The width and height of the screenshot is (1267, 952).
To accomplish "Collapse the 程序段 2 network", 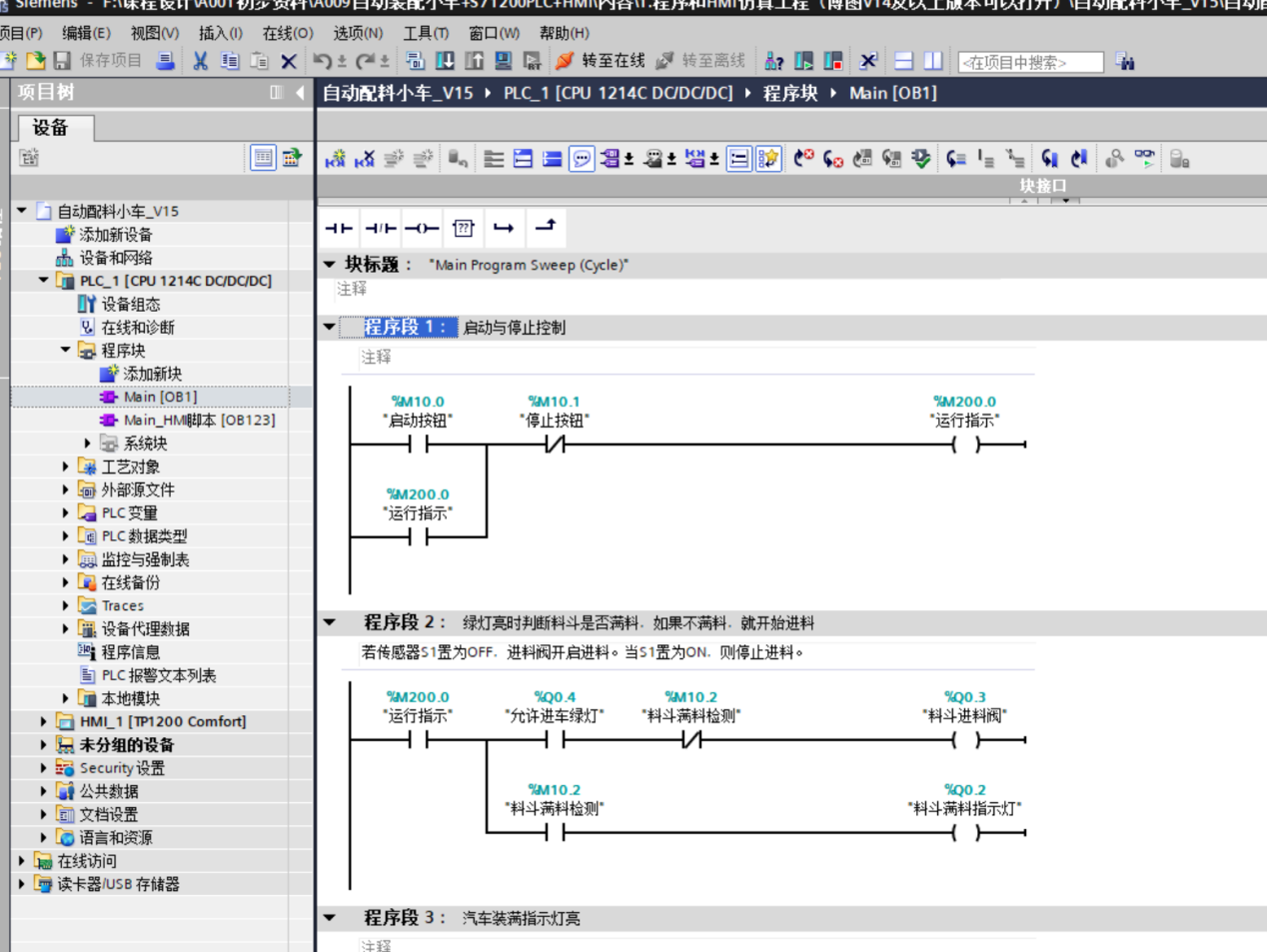I will pos(330,622).
